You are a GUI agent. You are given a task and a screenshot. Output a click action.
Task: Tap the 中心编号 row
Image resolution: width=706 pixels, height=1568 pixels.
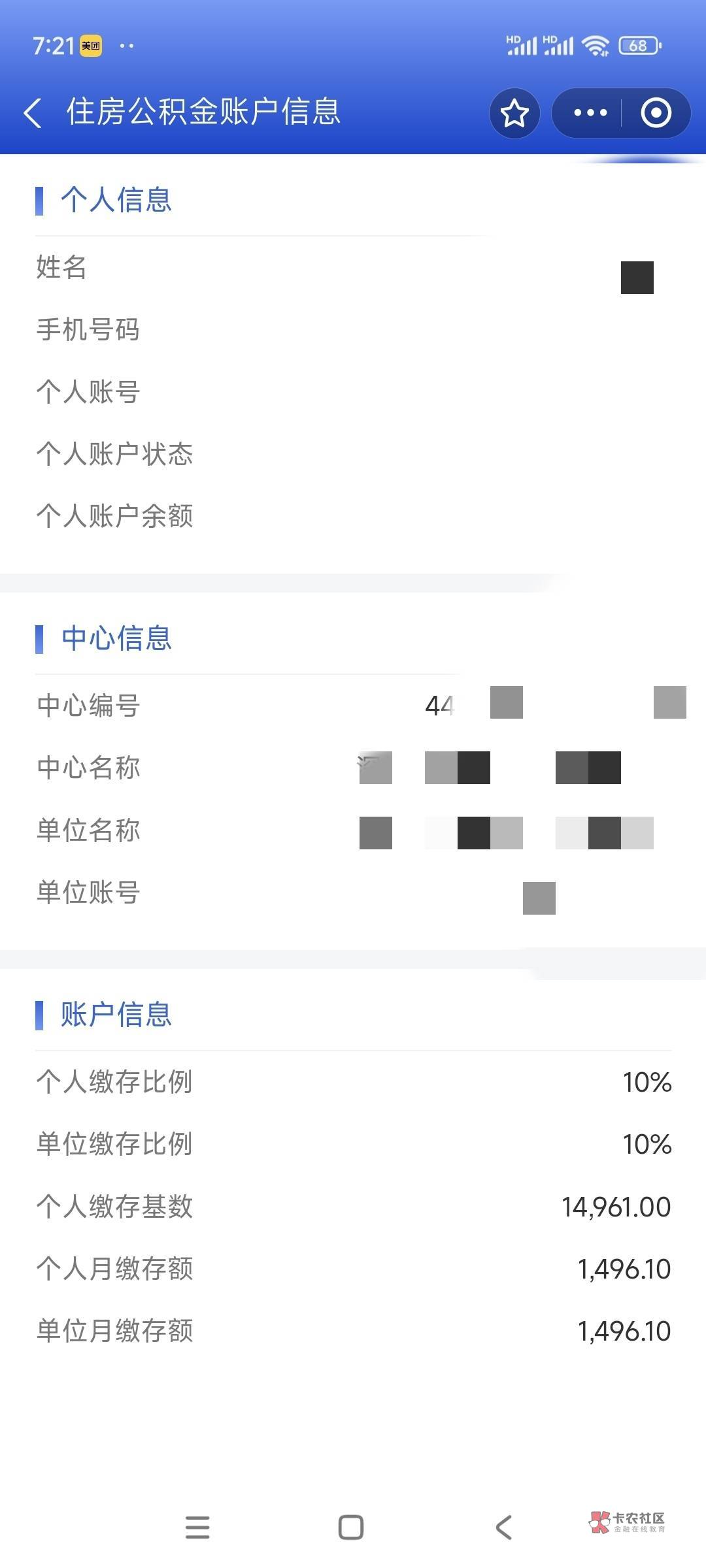point(89,706)
